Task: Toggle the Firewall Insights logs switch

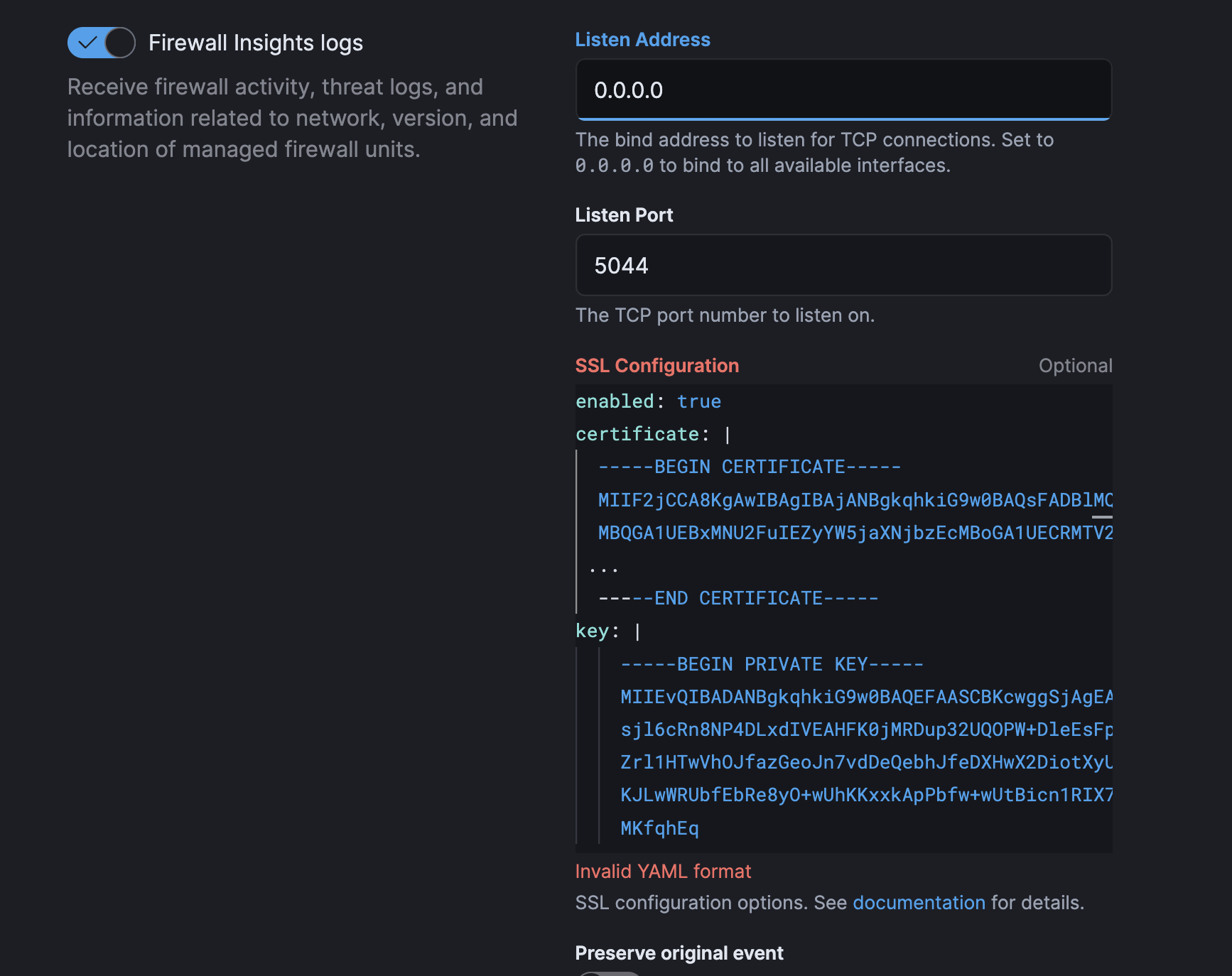Action: [x=101, y=43]
